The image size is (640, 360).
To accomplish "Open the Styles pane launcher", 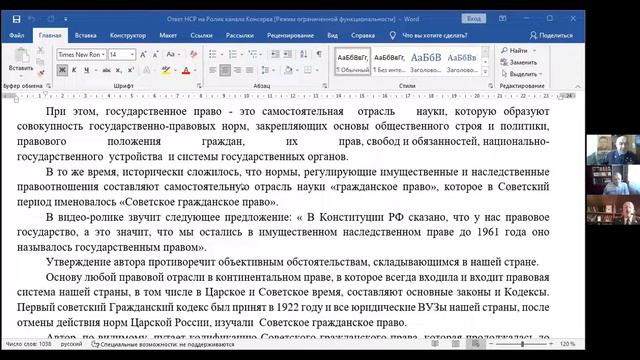I will (x=490, y=86).
